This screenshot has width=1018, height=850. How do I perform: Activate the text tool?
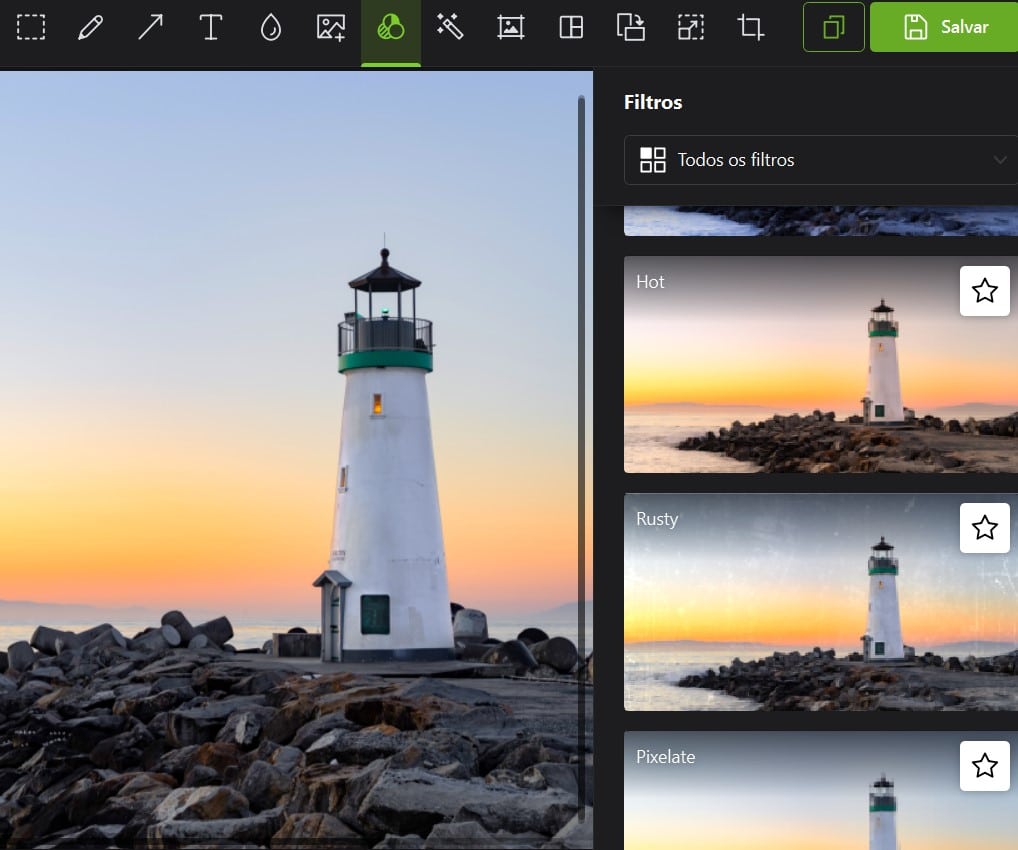tap(210, 27)
